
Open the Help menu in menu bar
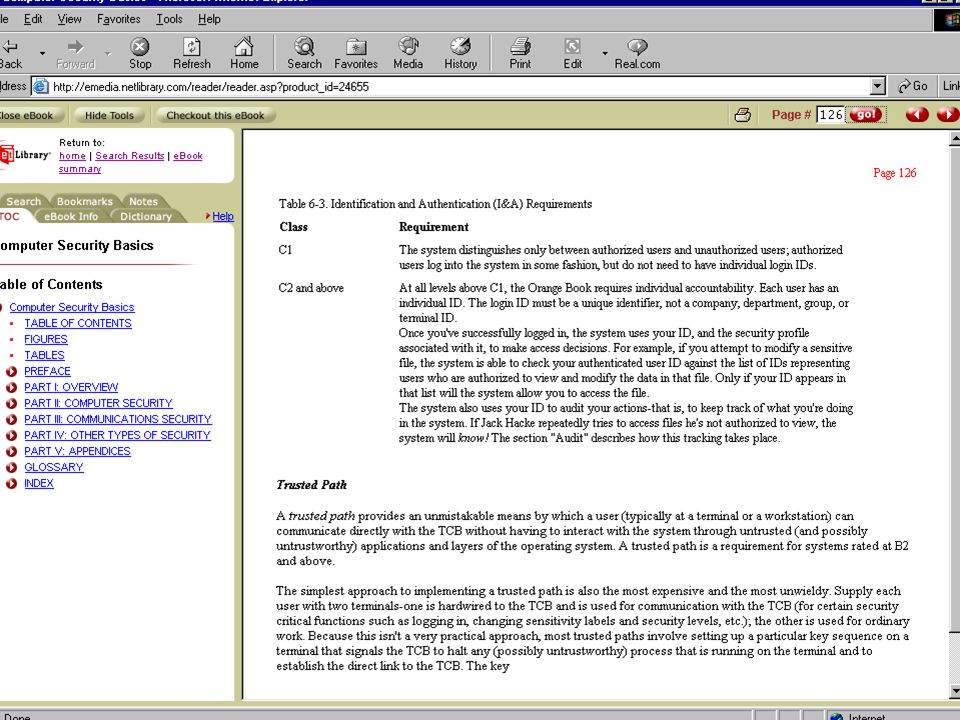(209, 19)
